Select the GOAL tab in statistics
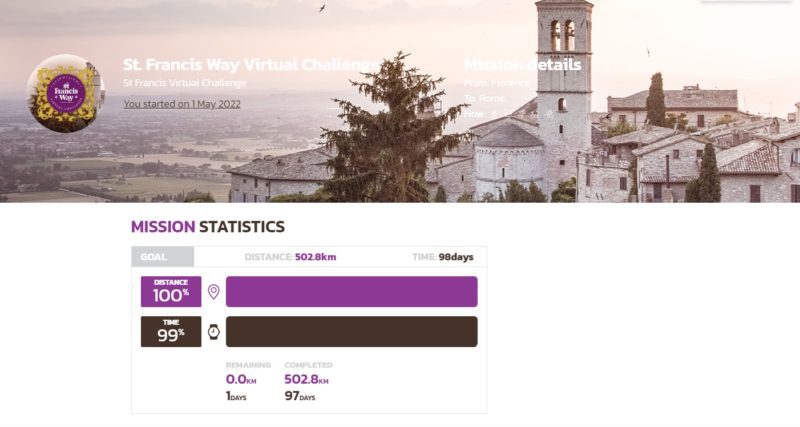Screen dimensions: 800x427 pyautogui.click(x=163, y=257)
